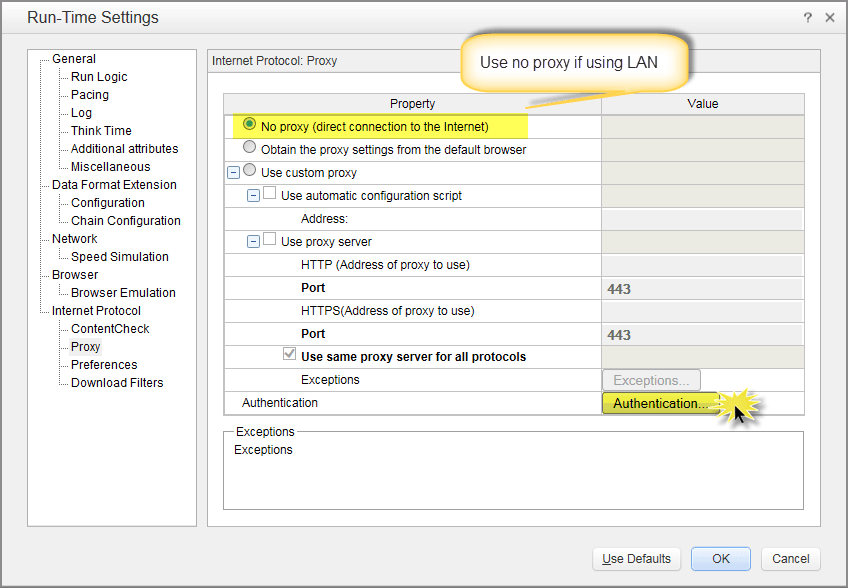Select Download Filters in the tree

tap(117, 383)
